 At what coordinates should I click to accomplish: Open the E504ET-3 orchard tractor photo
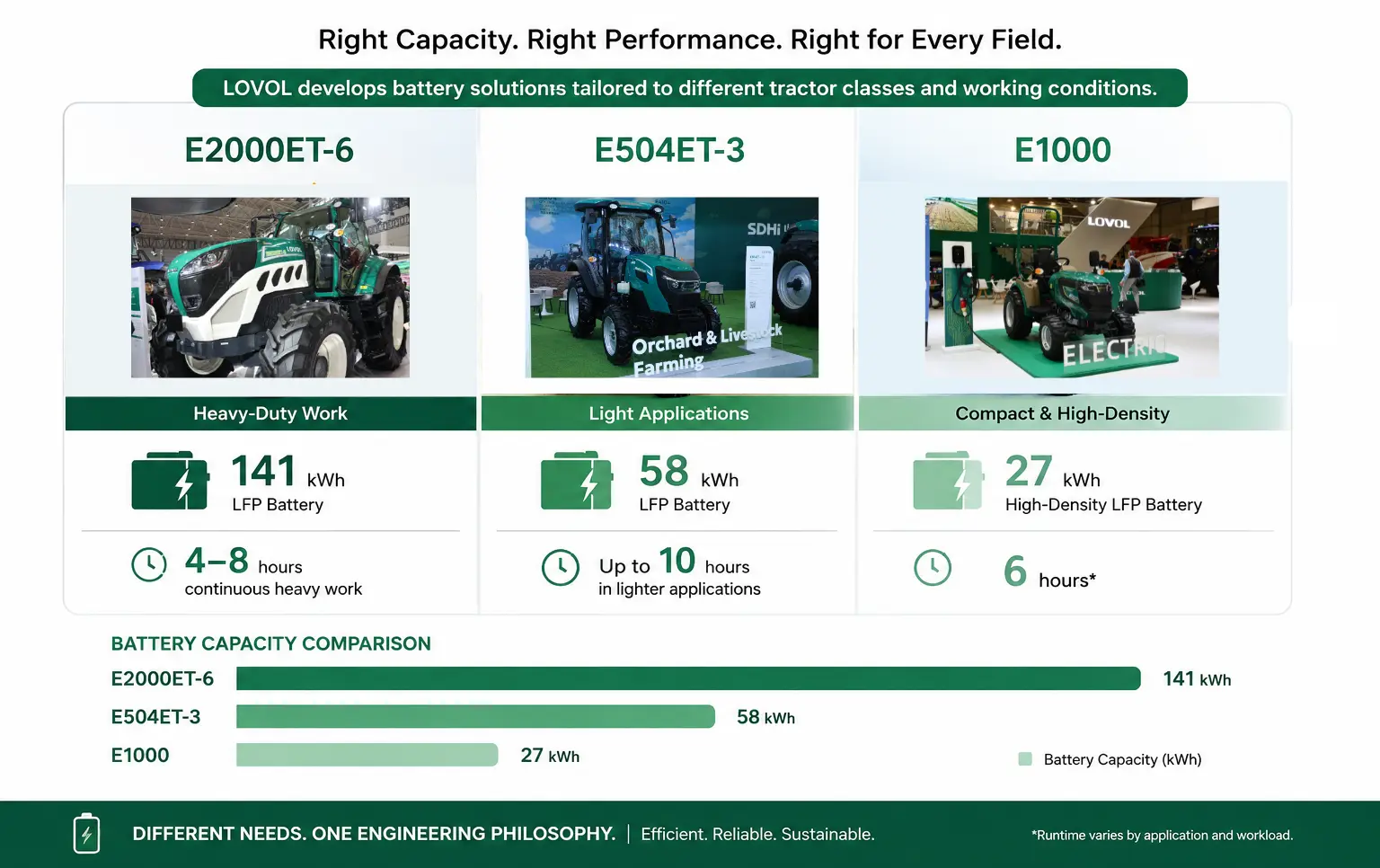pos(672,288)
